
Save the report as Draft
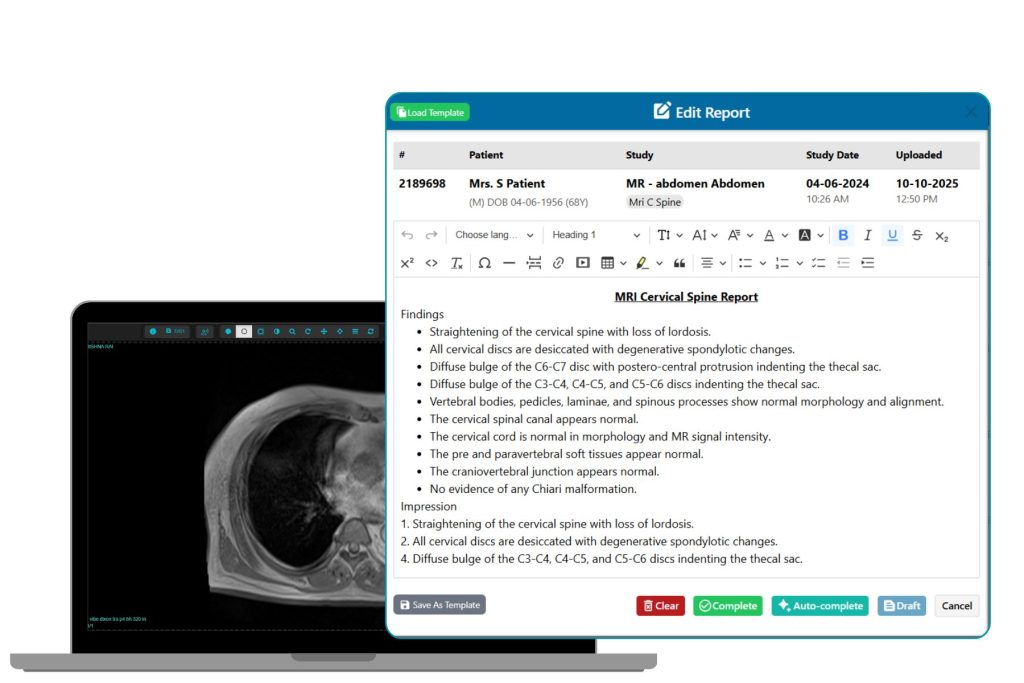click(x=901, y=605)
